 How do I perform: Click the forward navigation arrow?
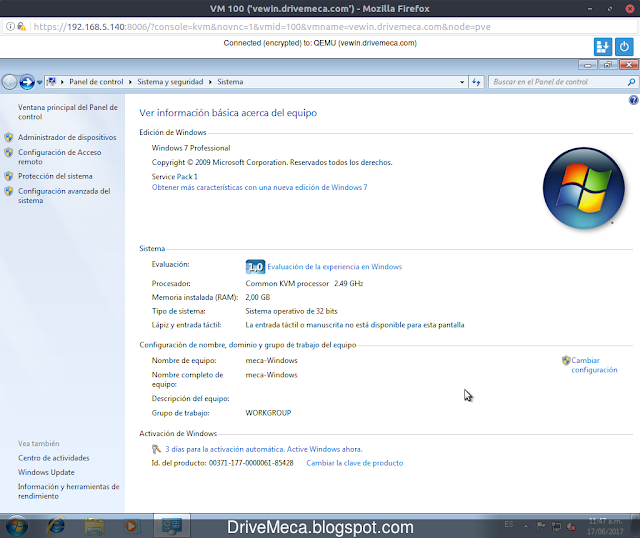[x=27, y=82]
